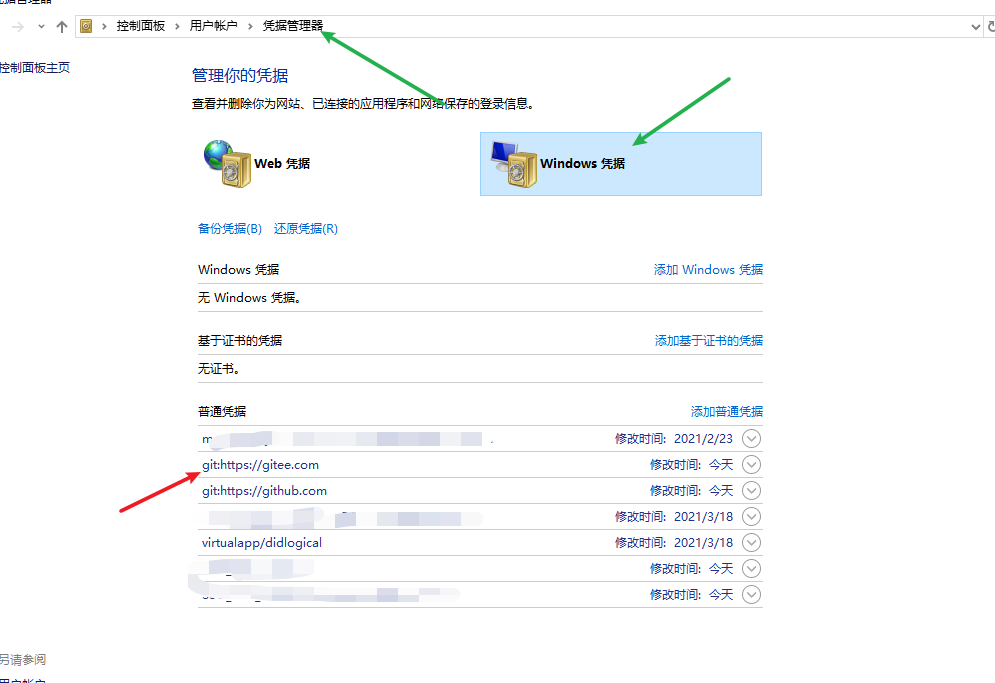Image resolution: width=995 pixels, height=683 pixels.
Task: Click the up navigation arrow
Action: point(61,27)
